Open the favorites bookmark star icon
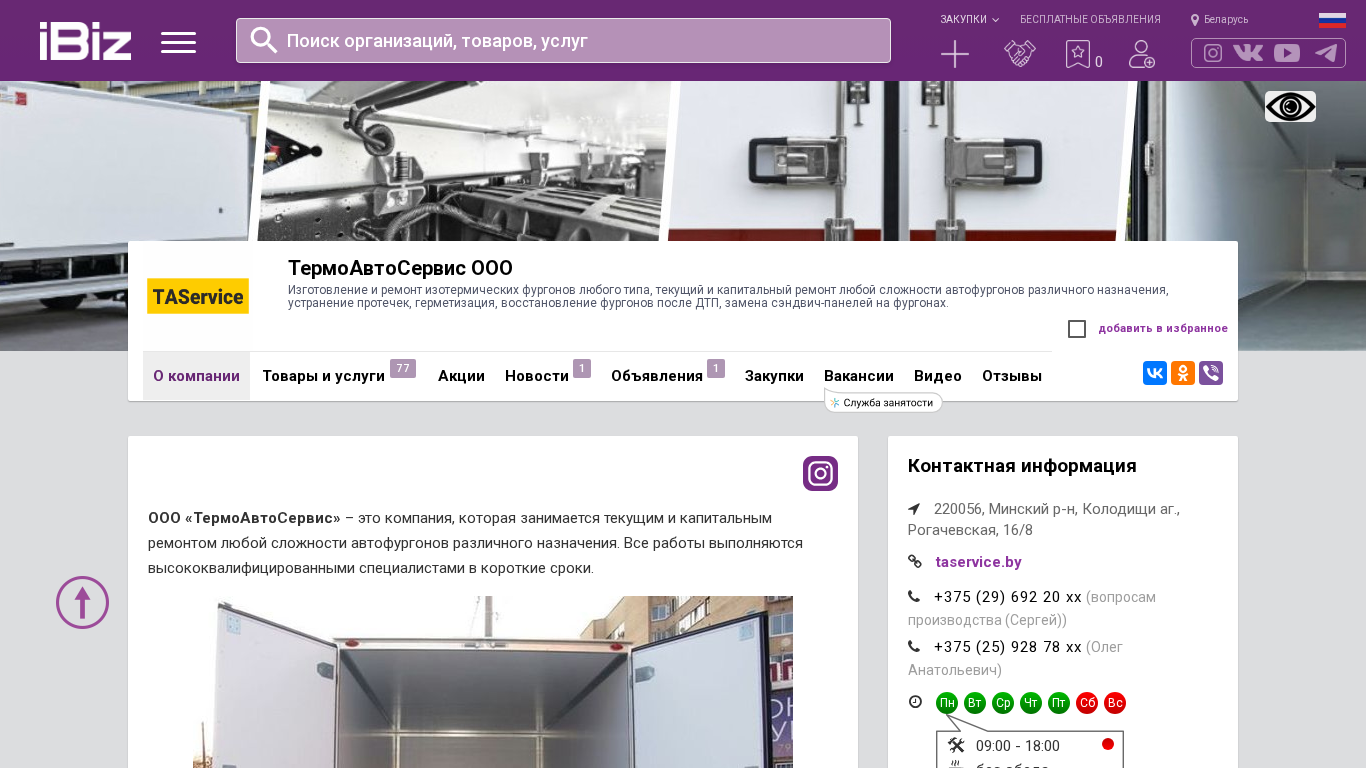 point(1078,54)
